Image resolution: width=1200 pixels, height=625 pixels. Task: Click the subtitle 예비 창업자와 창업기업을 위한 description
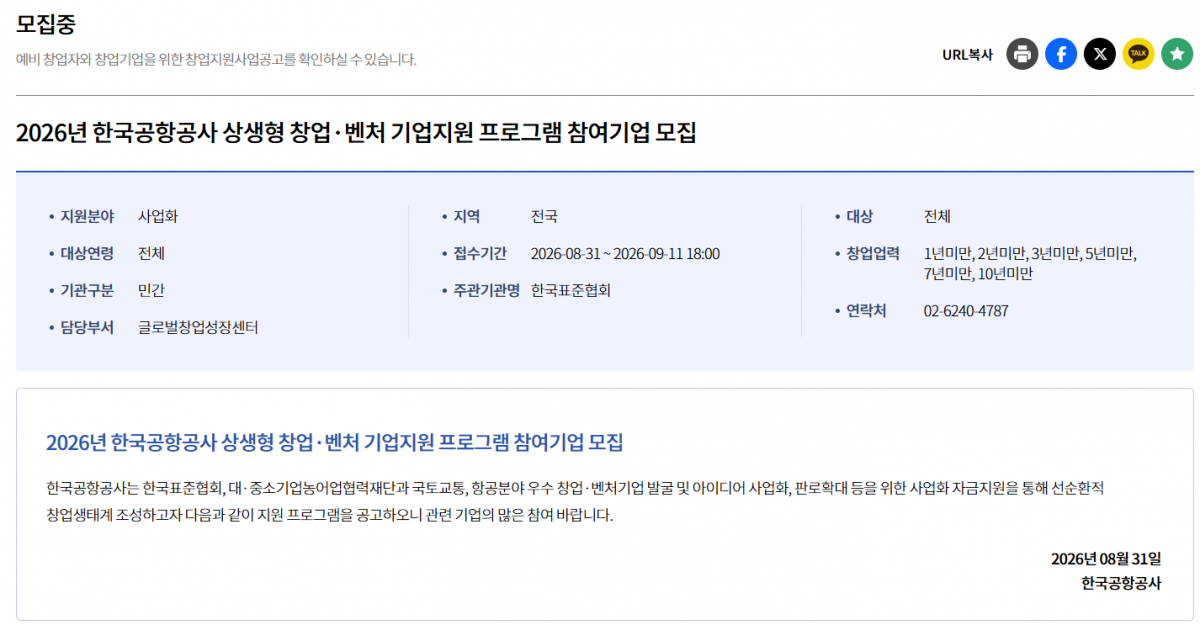216,59
